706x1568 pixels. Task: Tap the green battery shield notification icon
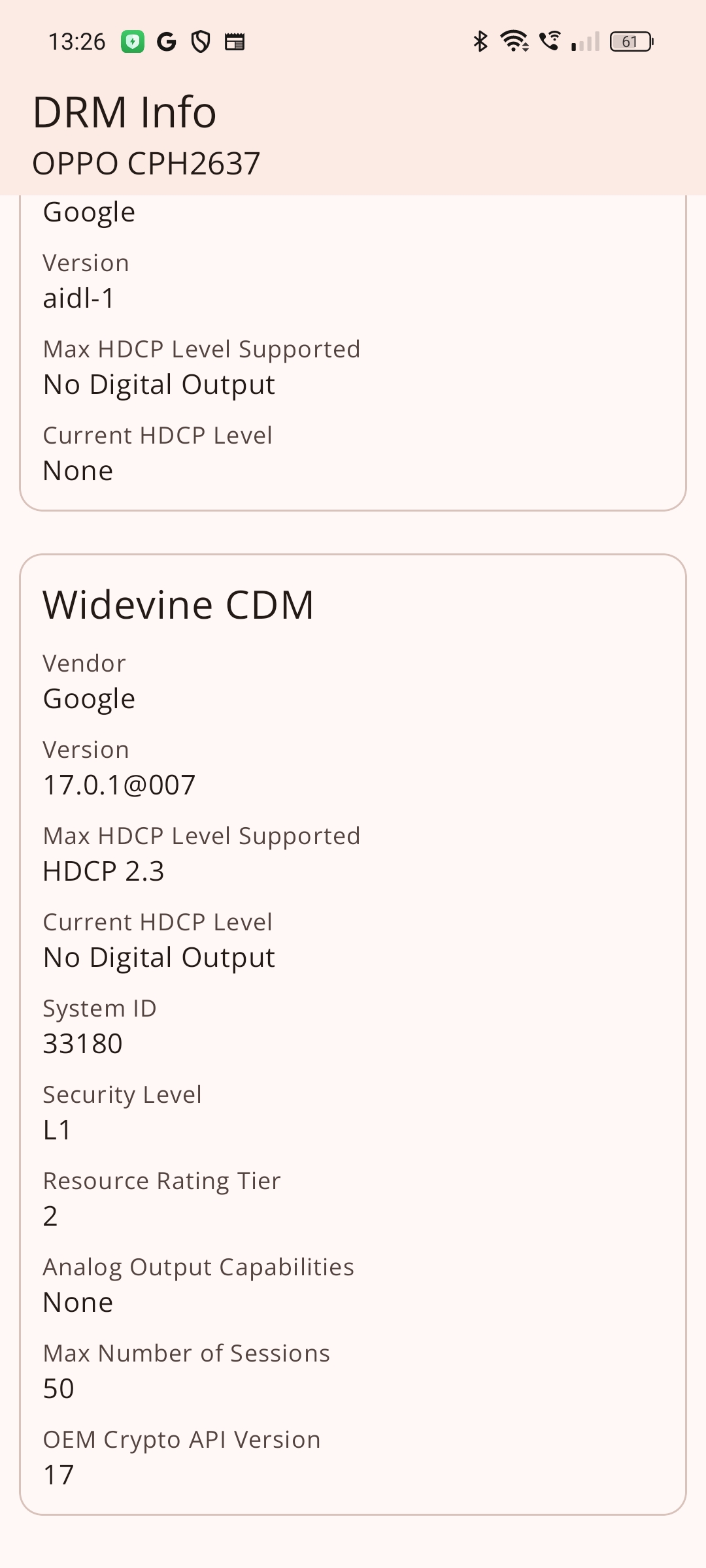click(133, 42)
